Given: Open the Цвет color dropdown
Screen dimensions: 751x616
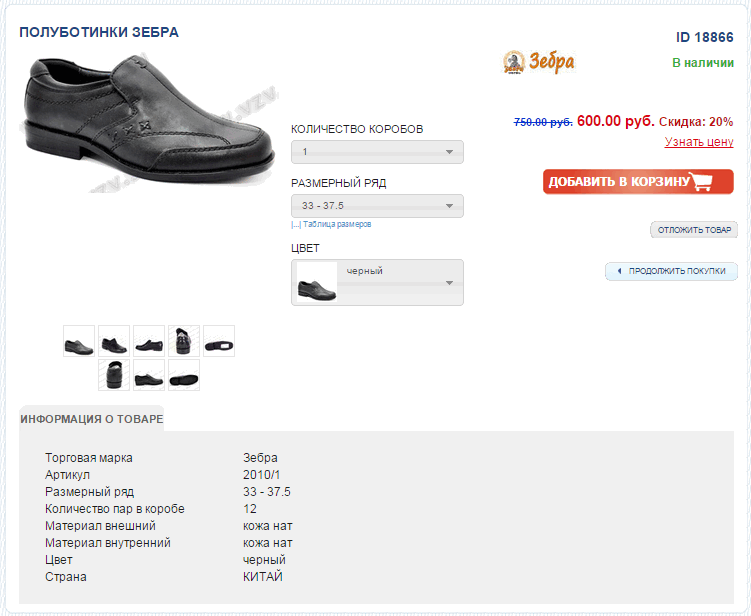Looking at the screenshot, I should point(377,283).
